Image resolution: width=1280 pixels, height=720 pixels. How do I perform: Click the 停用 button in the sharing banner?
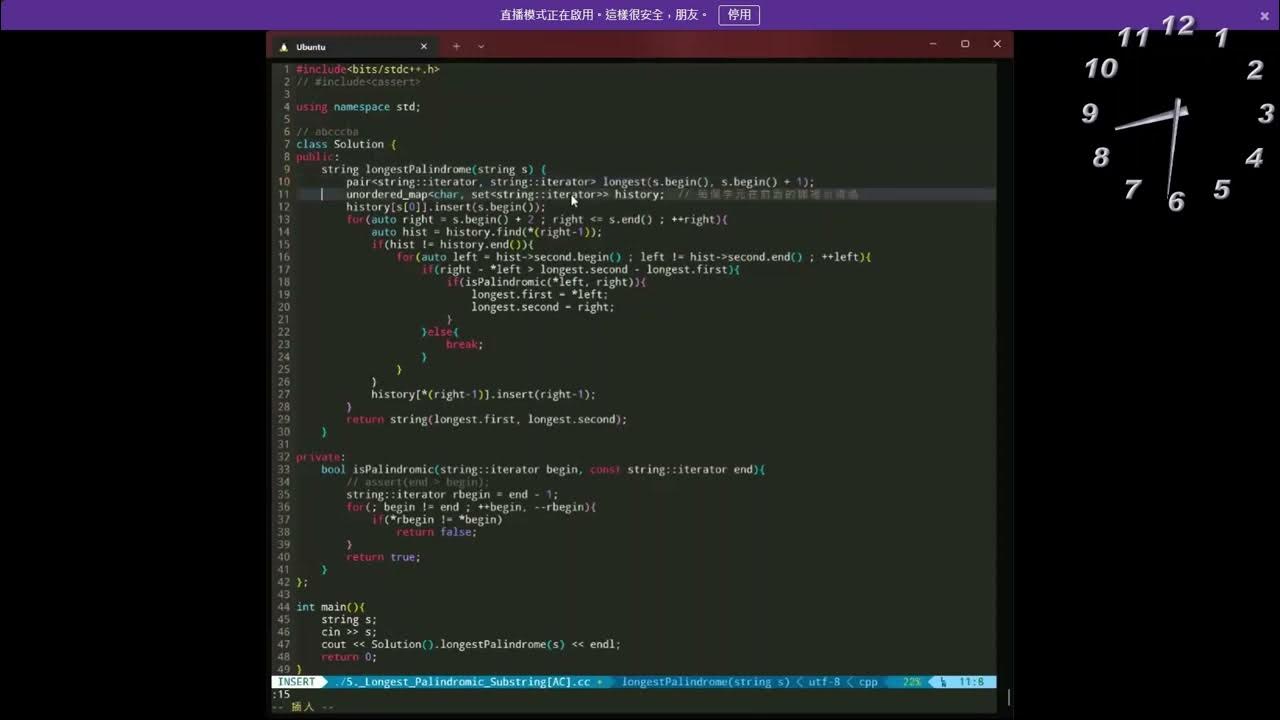tap(739, 15)
